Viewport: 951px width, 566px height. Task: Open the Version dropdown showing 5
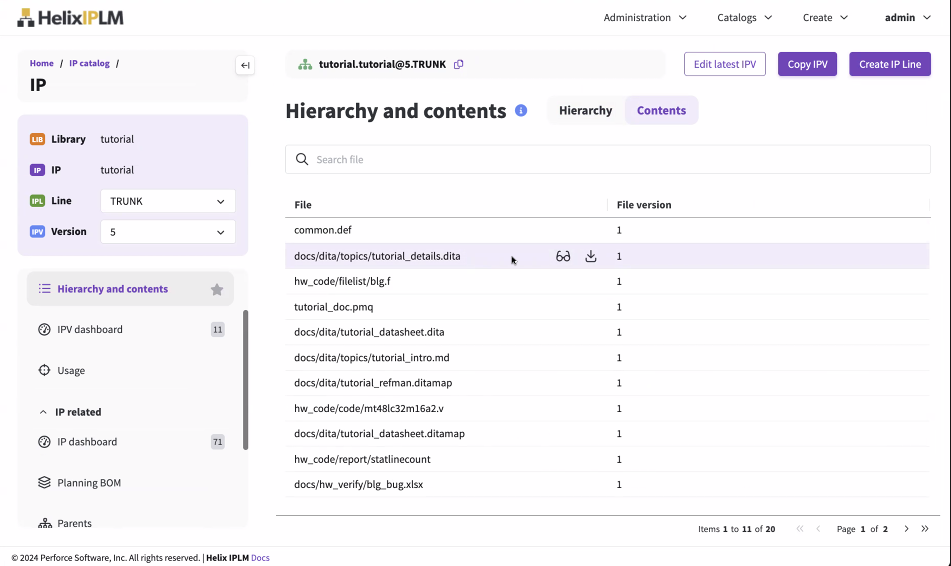click(x=168, y=232)
